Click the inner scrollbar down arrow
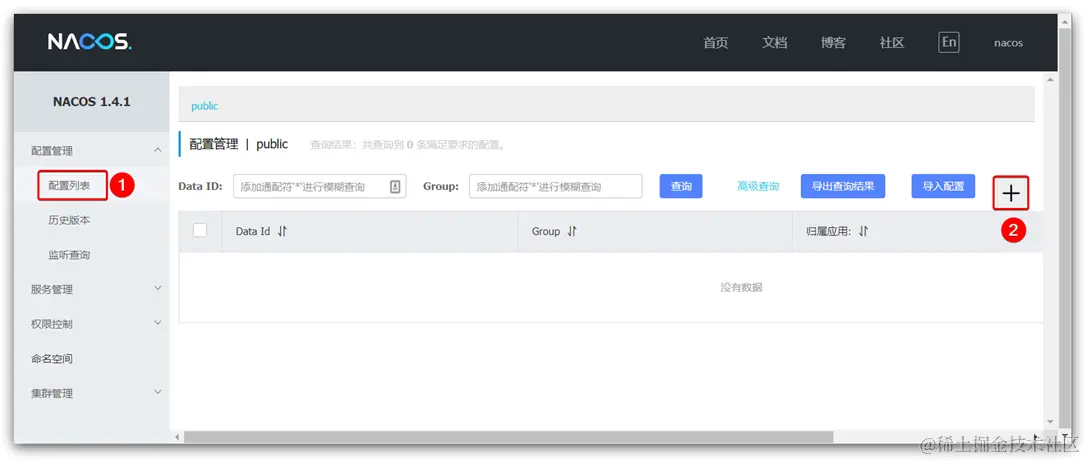Screen dimensions: 1086x461 click(x=1049, y=421)
